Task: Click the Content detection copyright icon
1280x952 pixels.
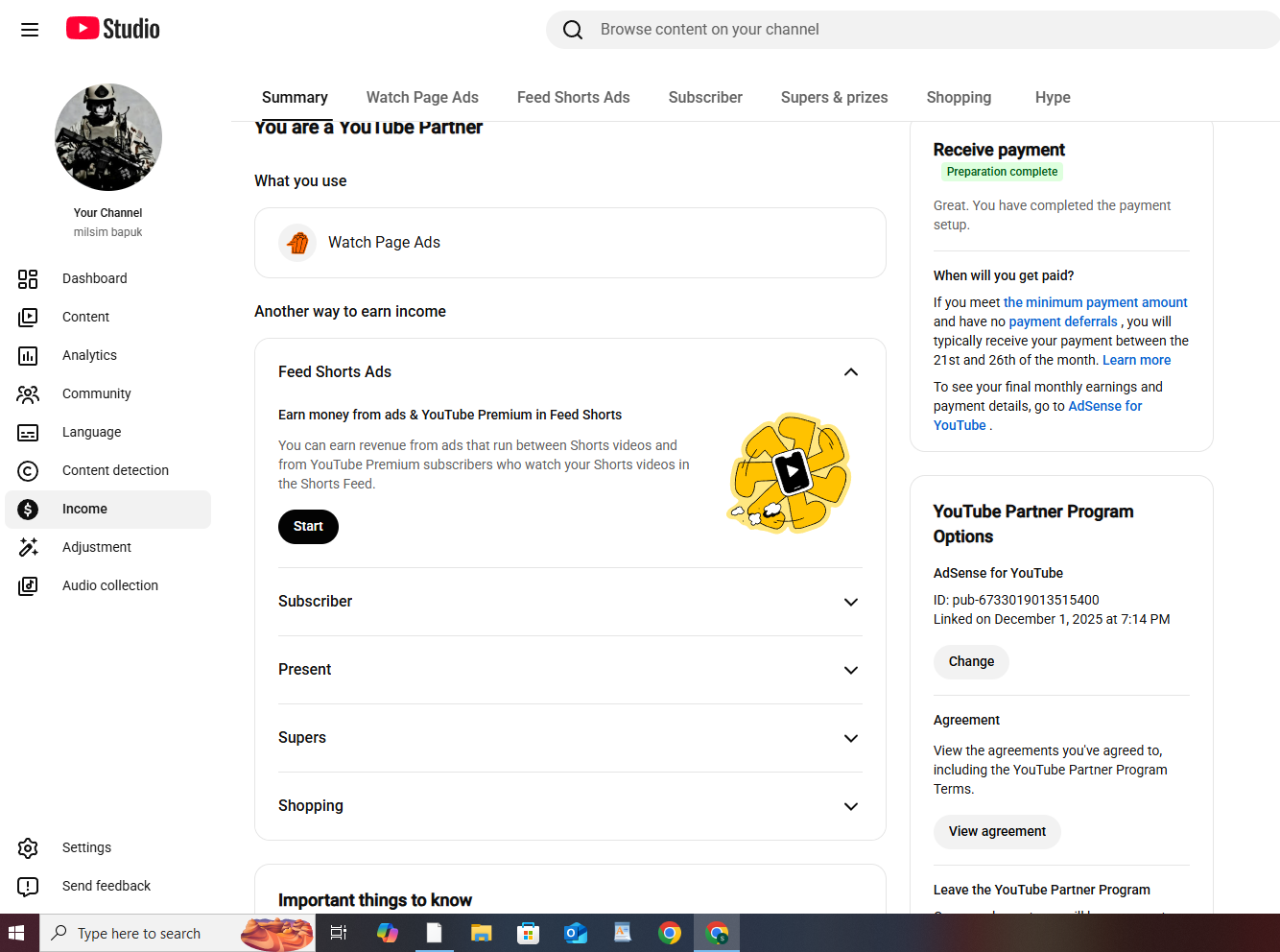Action: click(28, 470)
